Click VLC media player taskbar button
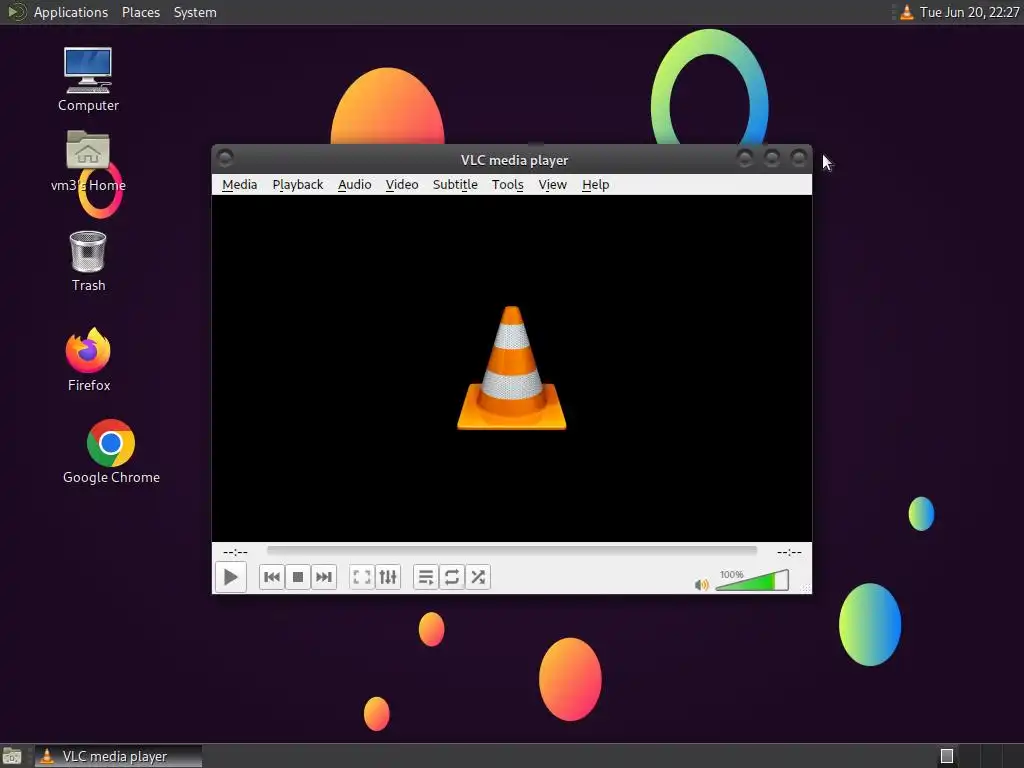This screenshot has height=768, width=1024. [x=118, y=756]
